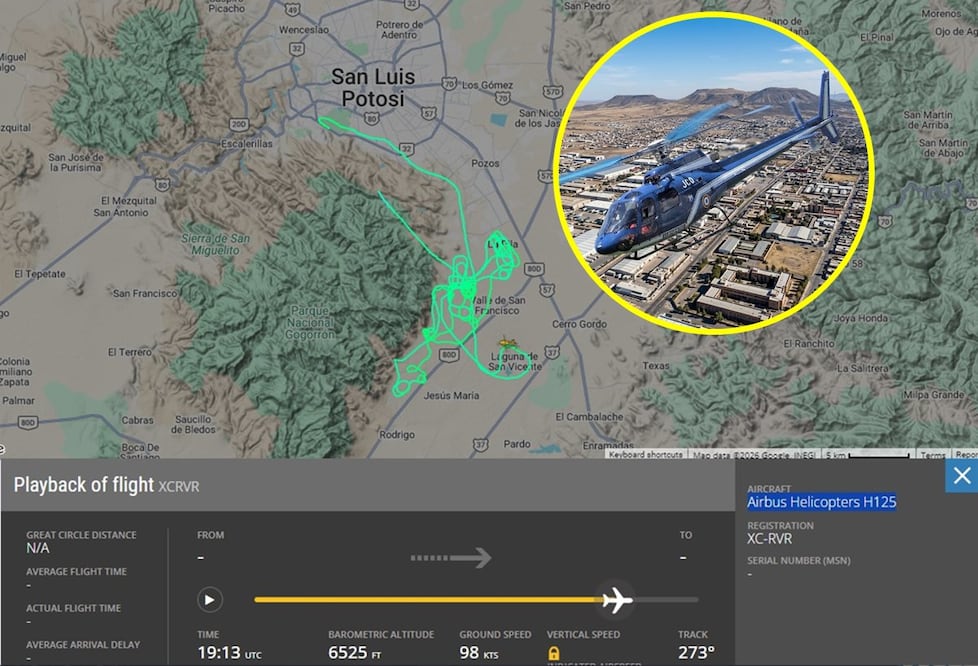Screen dimensions: 978x666
Task: Click the Saucillo de Bledos map label
Action: point(193,424)
